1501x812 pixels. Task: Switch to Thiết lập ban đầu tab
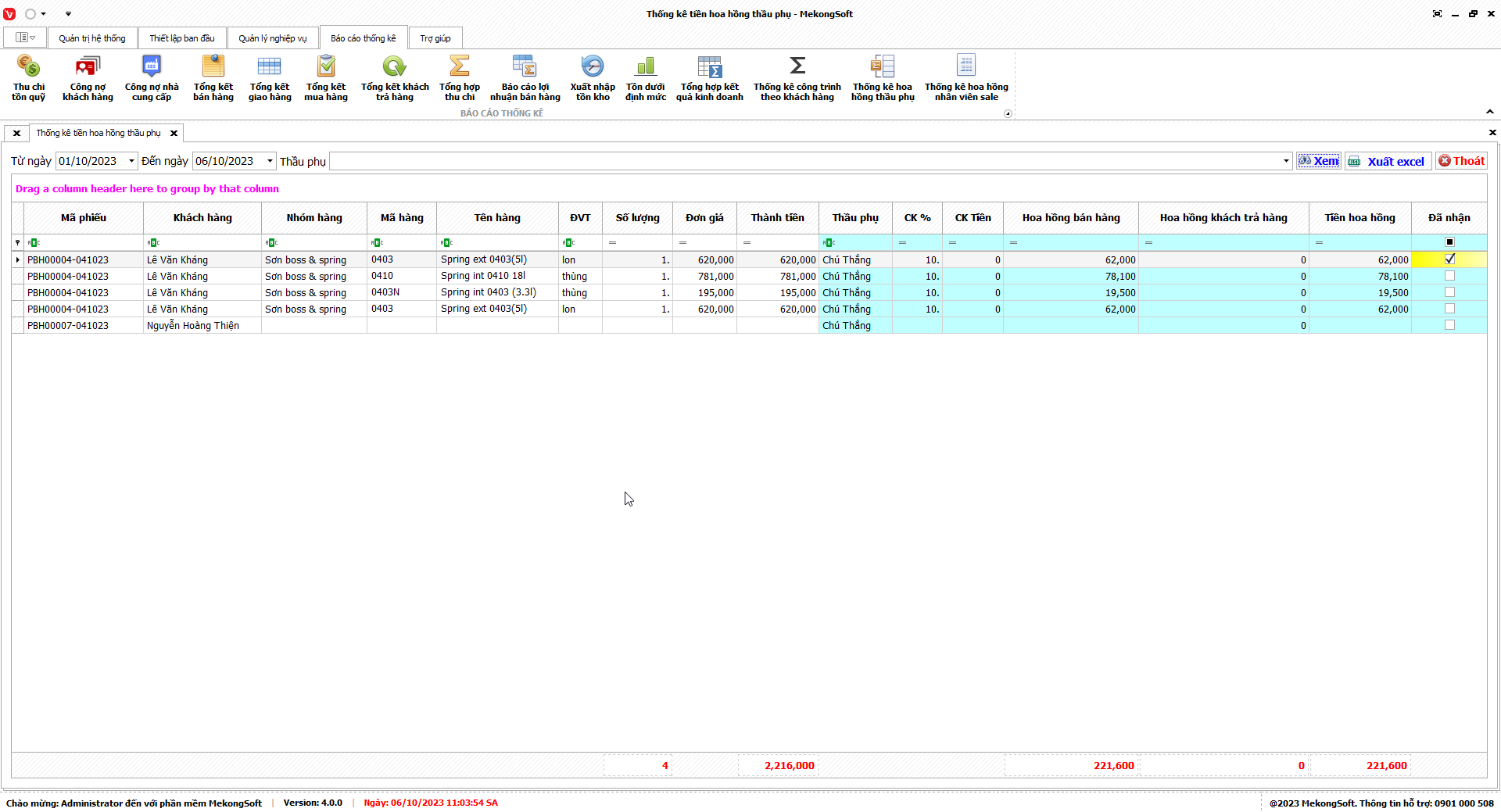(181, 38)
